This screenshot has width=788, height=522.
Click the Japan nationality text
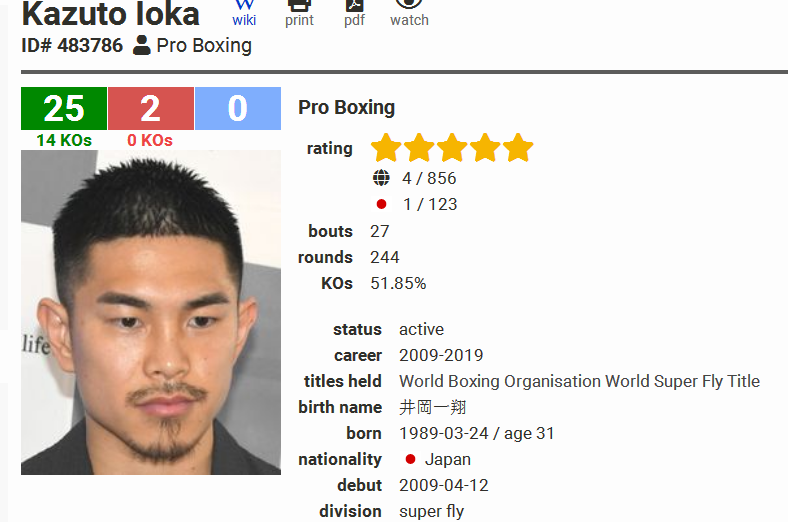[448, 460]
